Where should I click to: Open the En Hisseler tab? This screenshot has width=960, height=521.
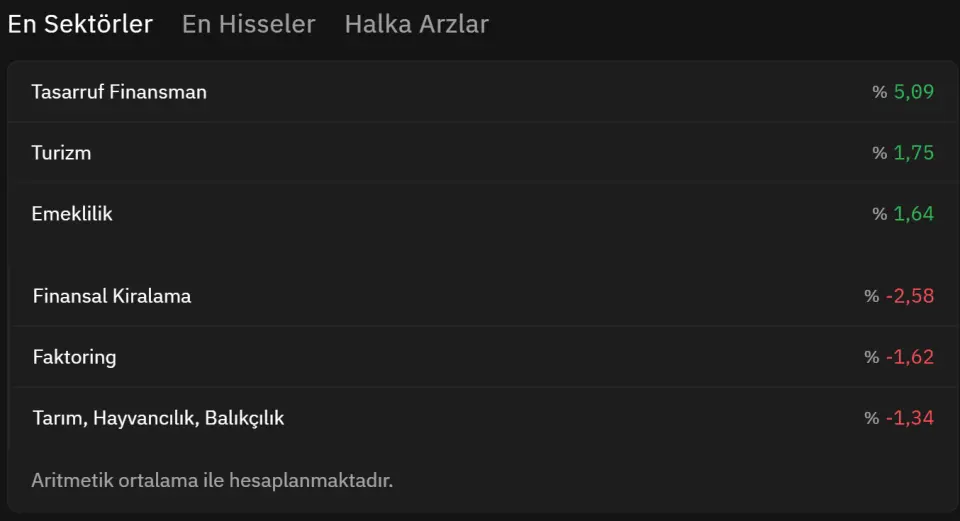[x=248, y=24]
